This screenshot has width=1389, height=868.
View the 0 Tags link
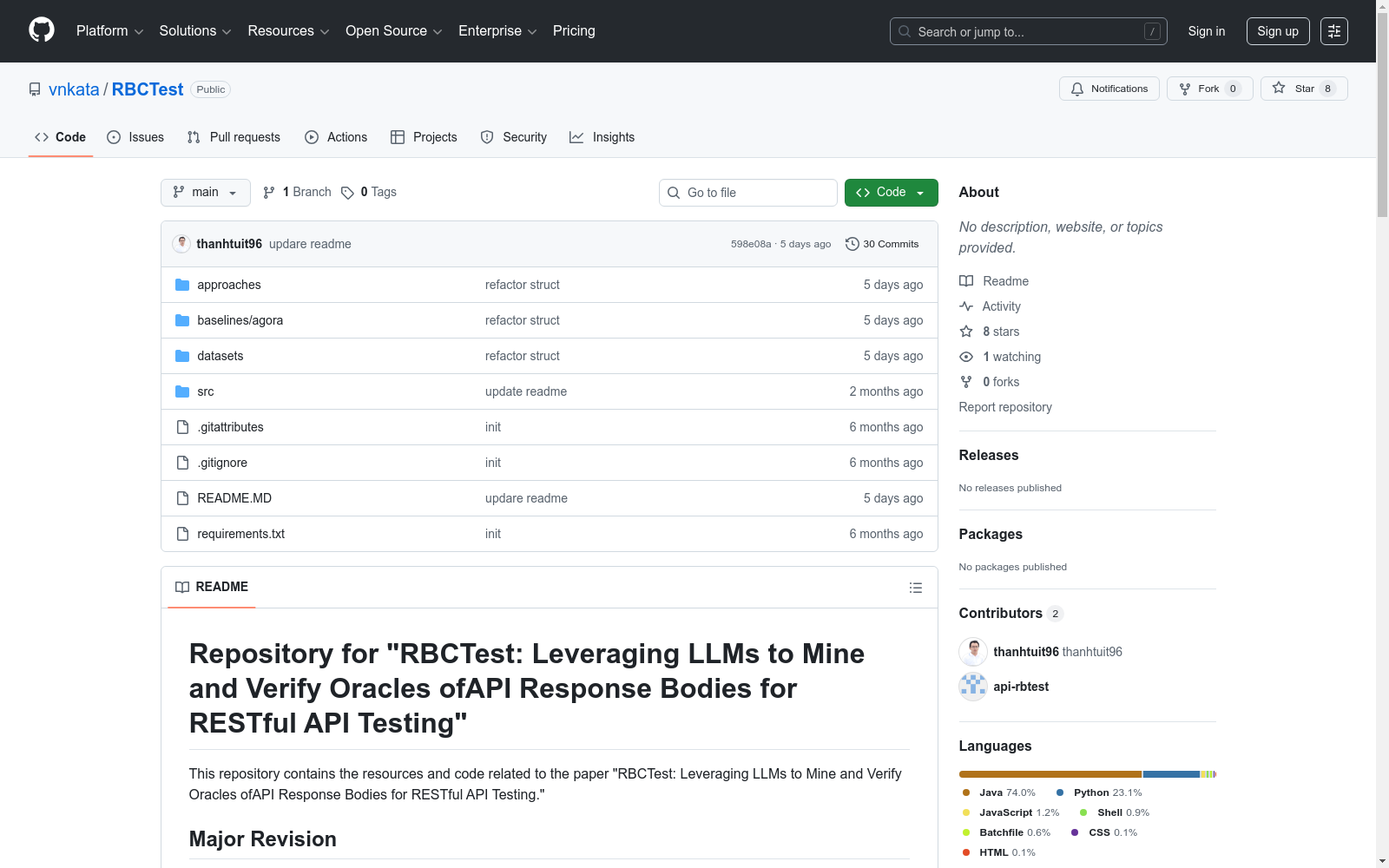369,193
